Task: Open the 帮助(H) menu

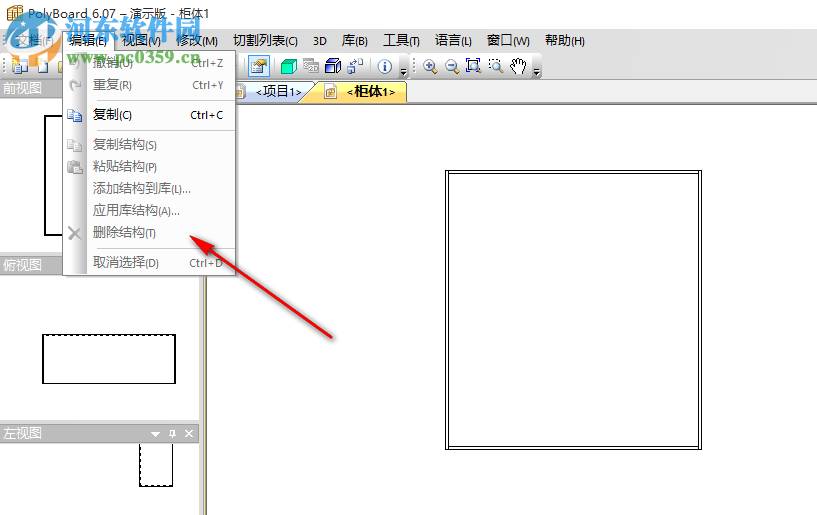Action: coord(565,41)
